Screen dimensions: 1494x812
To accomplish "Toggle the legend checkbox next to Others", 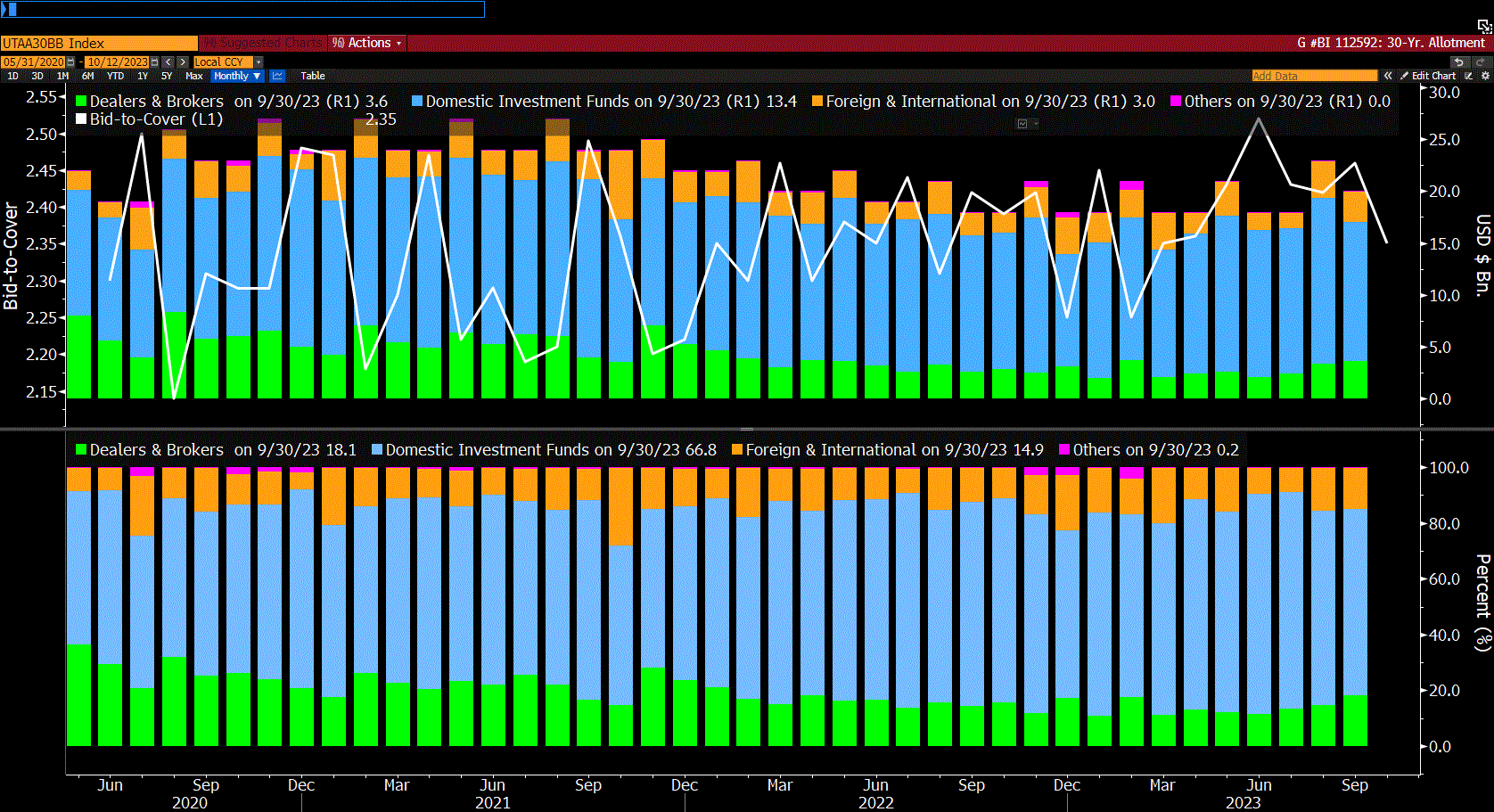I will tap(1175, 101).
